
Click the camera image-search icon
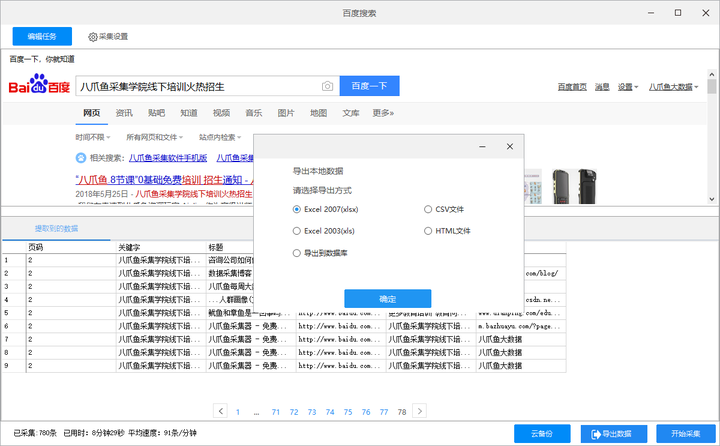[x=327, y=86]
